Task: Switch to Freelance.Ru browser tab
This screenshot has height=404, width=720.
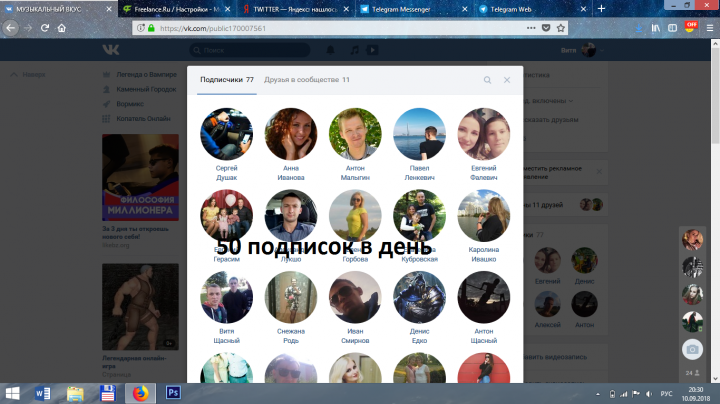Action: pyautogui.click(x=179, y=9)
